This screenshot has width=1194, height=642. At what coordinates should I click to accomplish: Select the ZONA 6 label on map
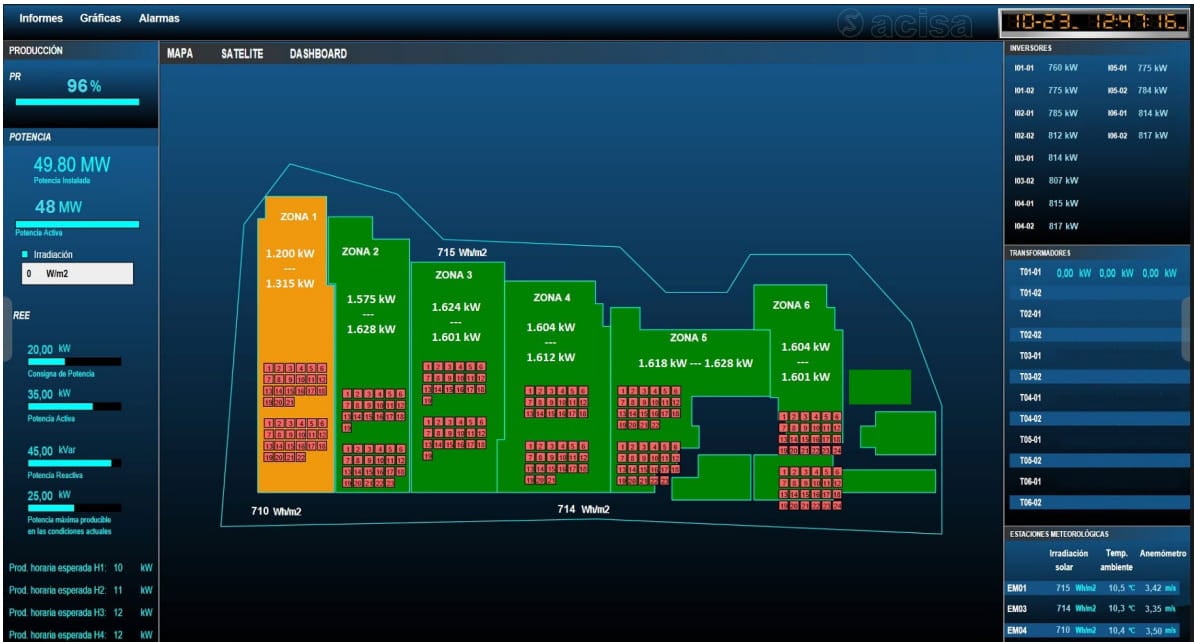[x=791, y=305]
